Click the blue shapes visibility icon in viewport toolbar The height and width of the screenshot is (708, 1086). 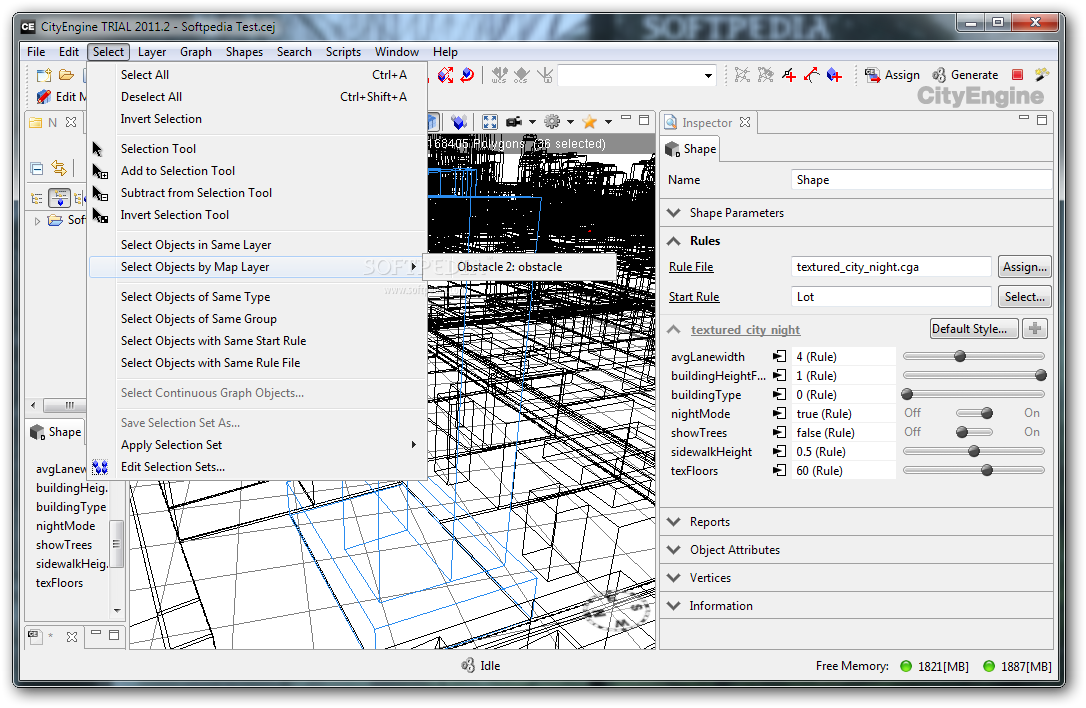click(459, 122)
